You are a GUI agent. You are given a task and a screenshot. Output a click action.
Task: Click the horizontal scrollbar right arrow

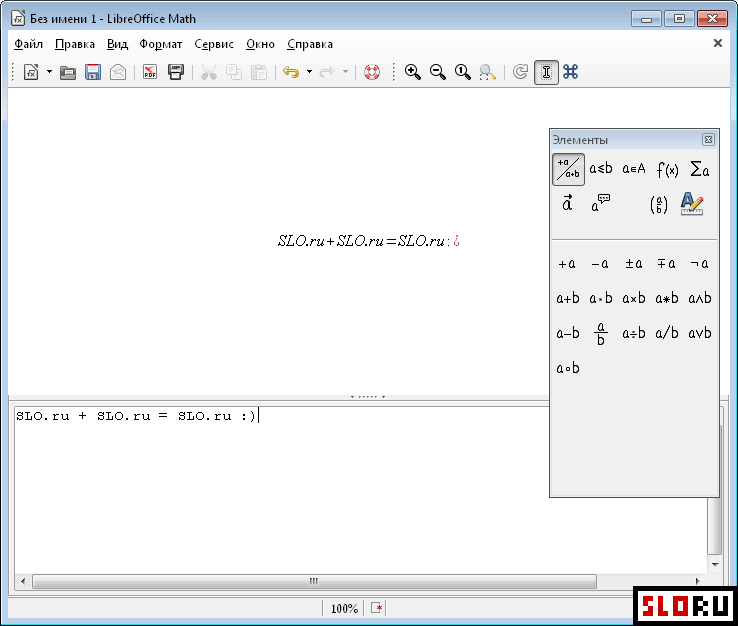point(698,581)
